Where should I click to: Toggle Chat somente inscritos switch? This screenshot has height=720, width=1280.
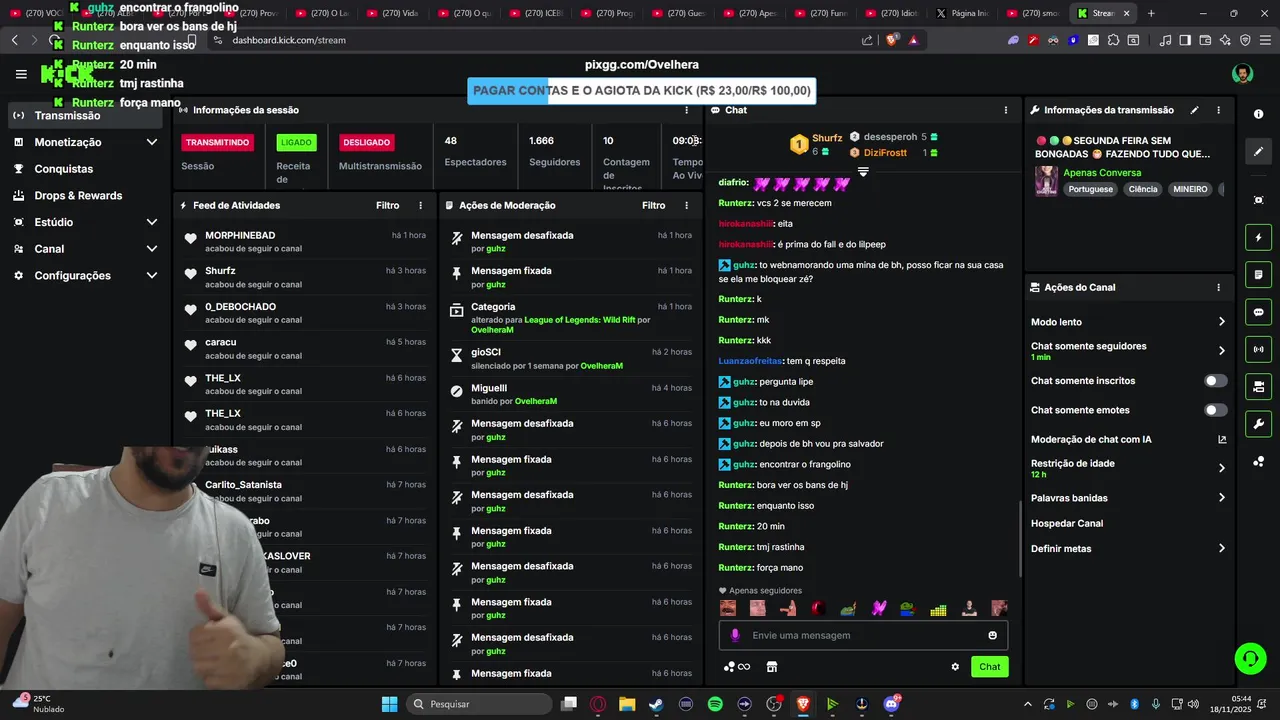[1216, 381]
